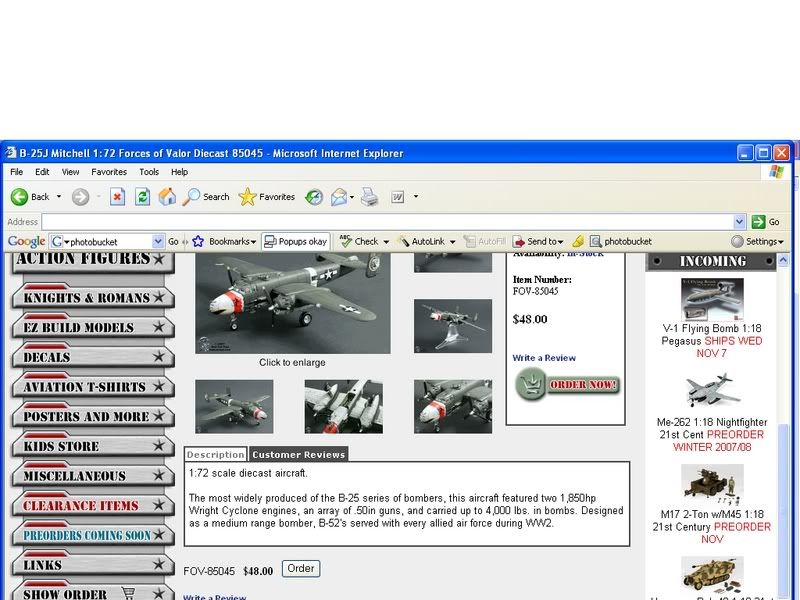Click the Forward arrow icon
This screenshot has height=600, width=800.
tap(80, 197)
